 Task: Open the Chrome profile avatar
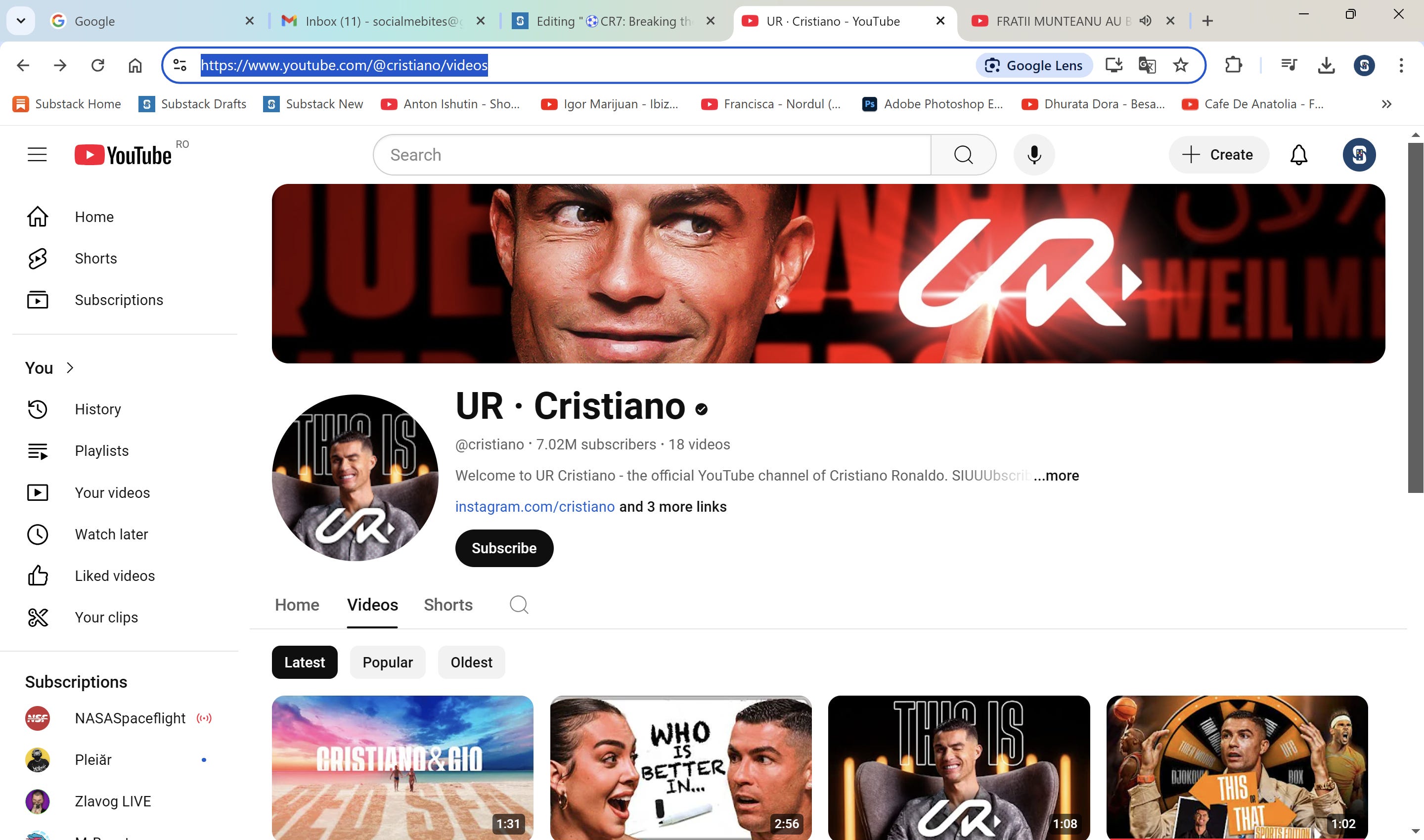(x=1365, y=65)
